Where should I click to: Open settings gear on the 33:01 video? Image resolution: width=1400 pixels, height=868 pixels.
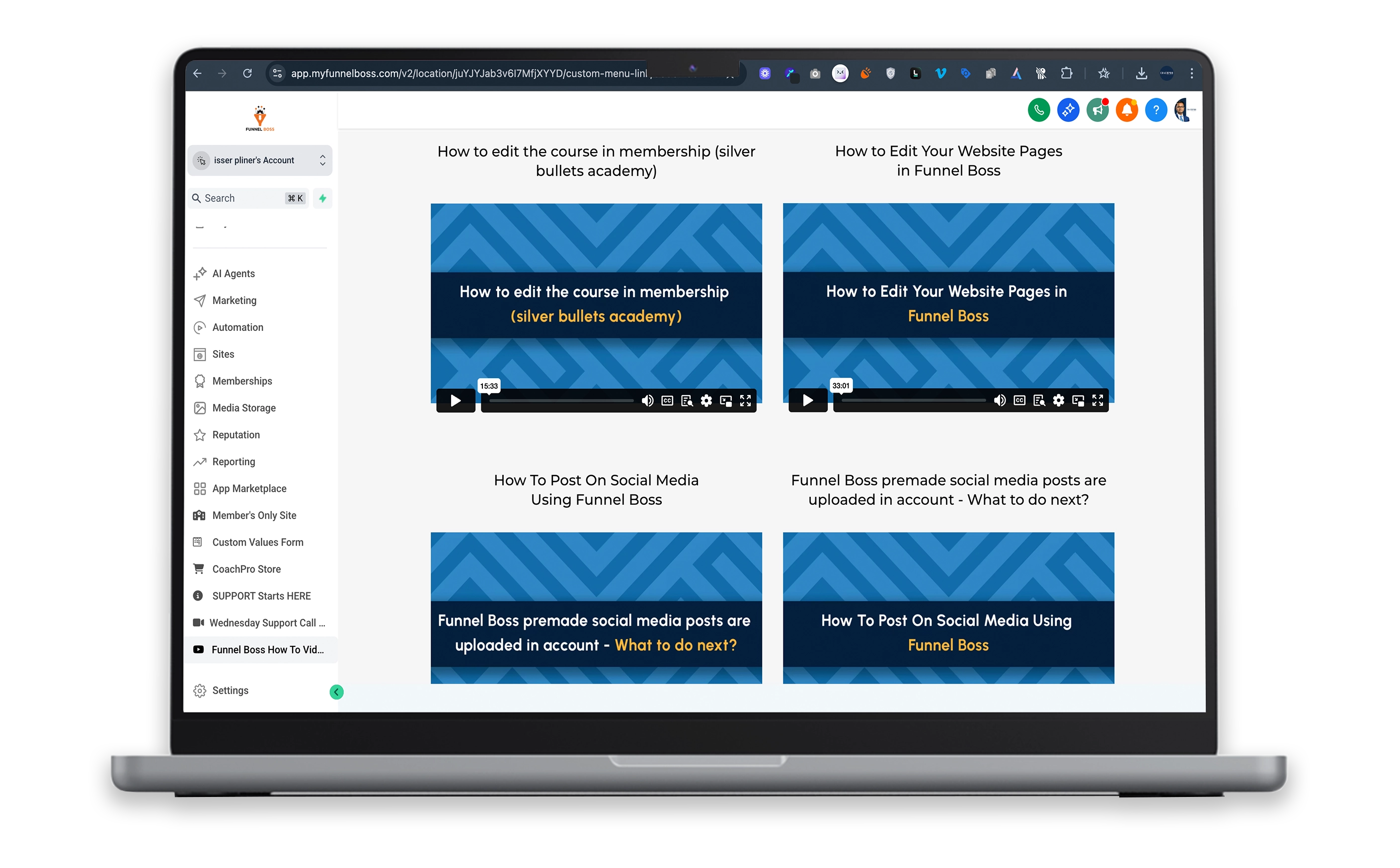coord(1058,399)
